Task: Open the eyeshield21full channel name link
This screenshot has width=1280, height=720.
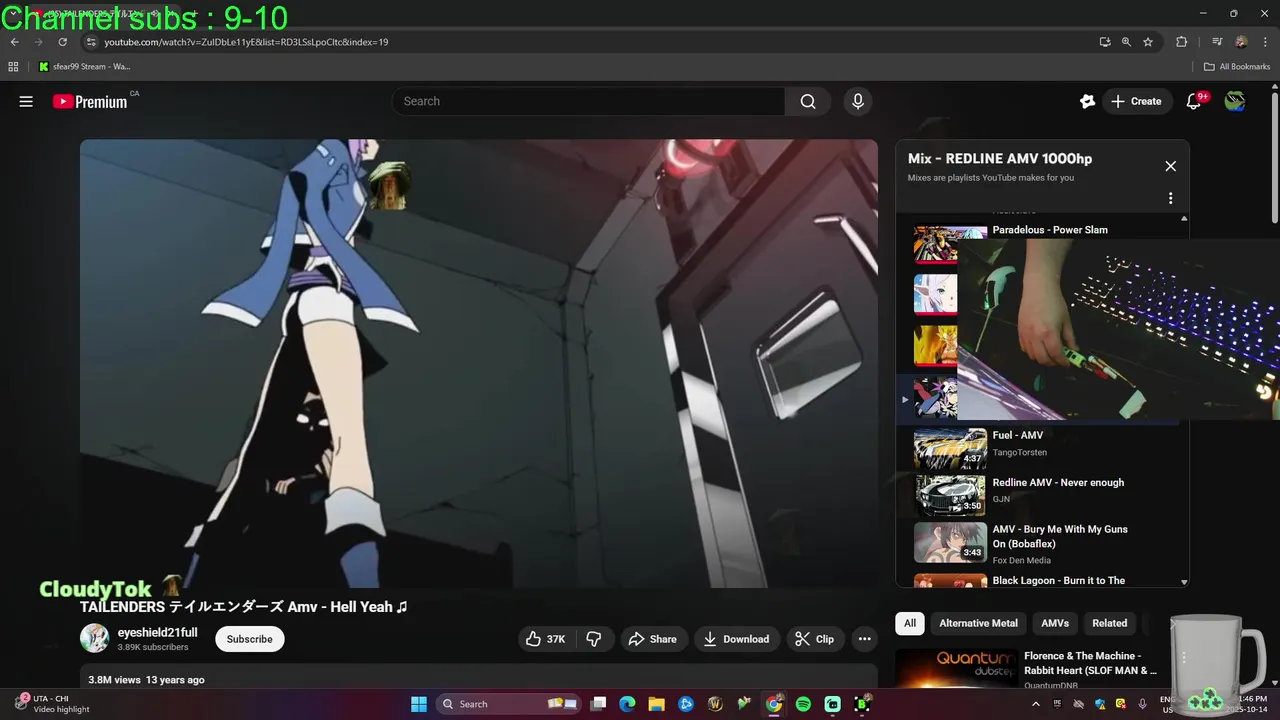Action: pyautogui.click(x=157, y=633)
